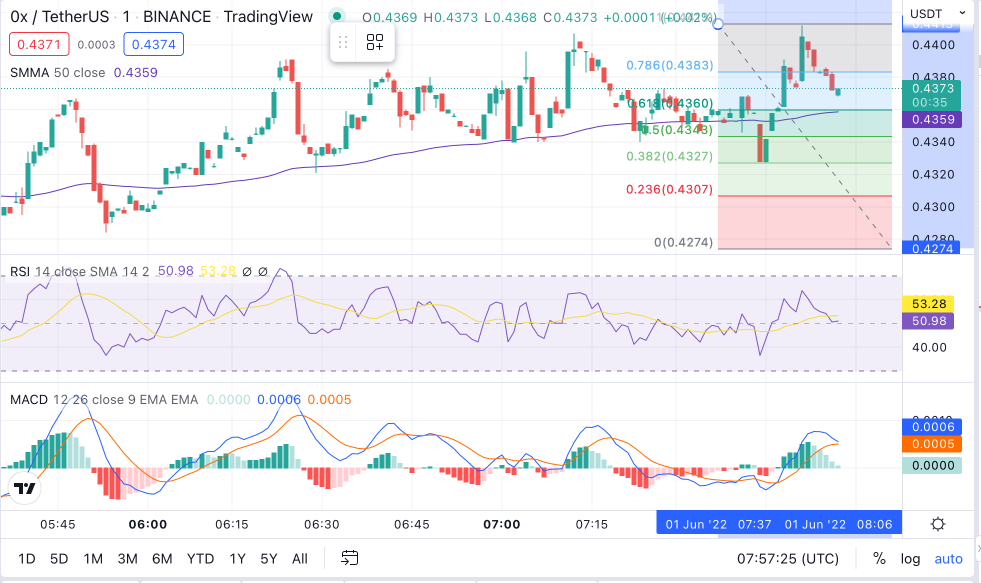Click the teal 0.0000 MACD scale label
Viewport: 981px width, 583px height.
pyautogui.click(x=932, y=465)
